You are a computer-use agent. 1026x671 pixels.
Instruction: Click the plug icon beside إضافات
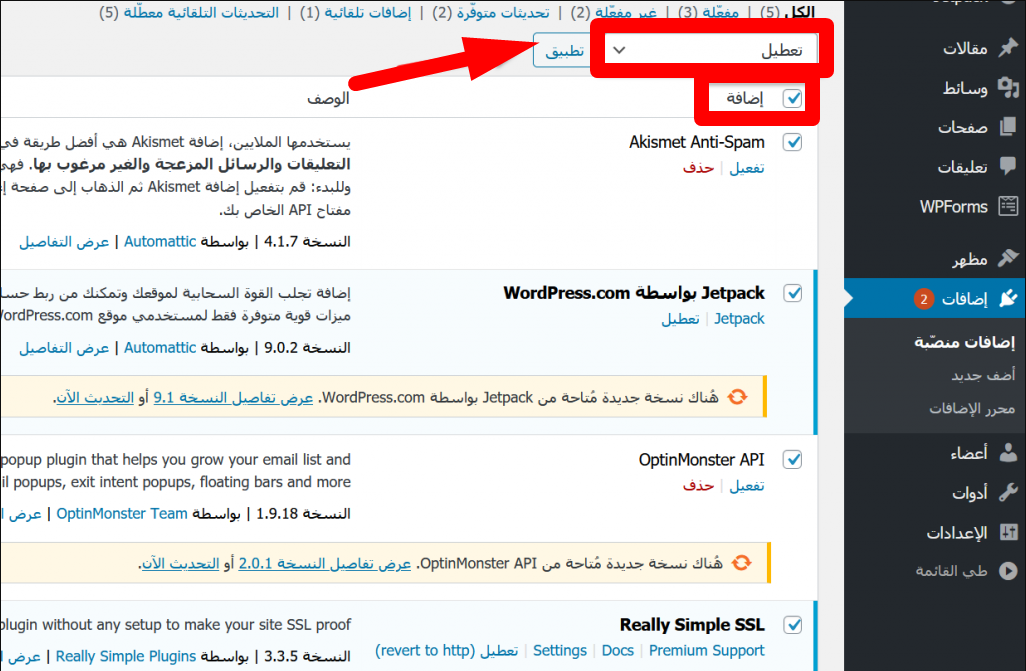tap(1008, 299)
